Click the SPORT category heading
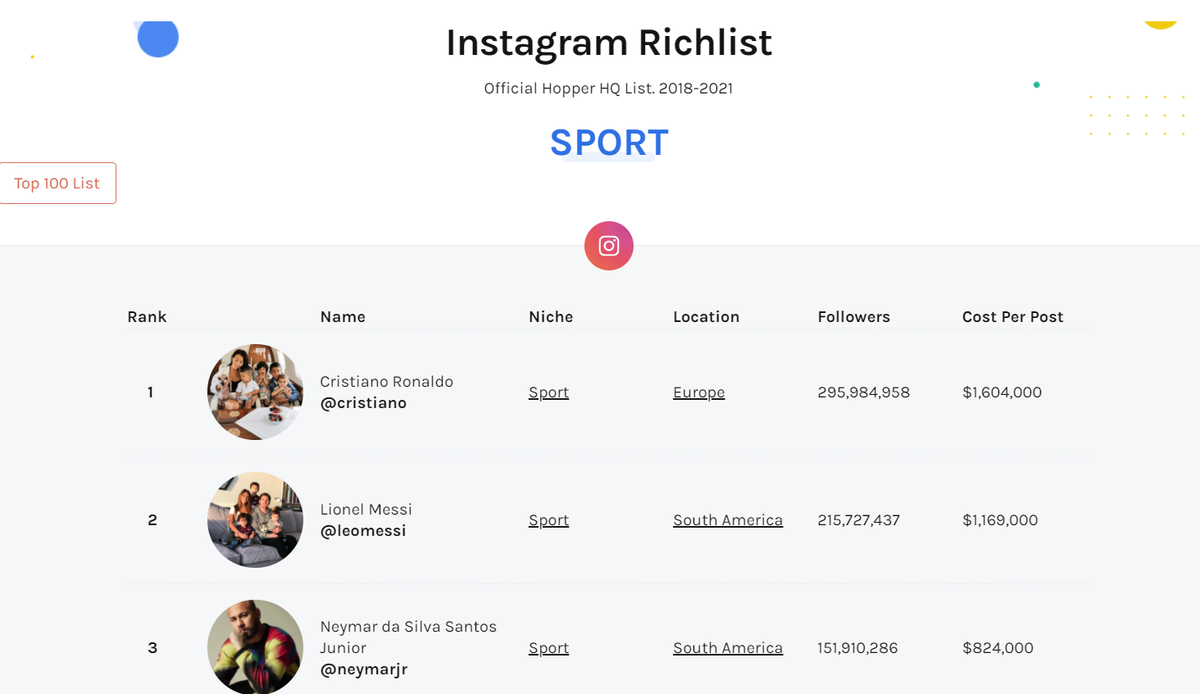 tap(609, 143)
